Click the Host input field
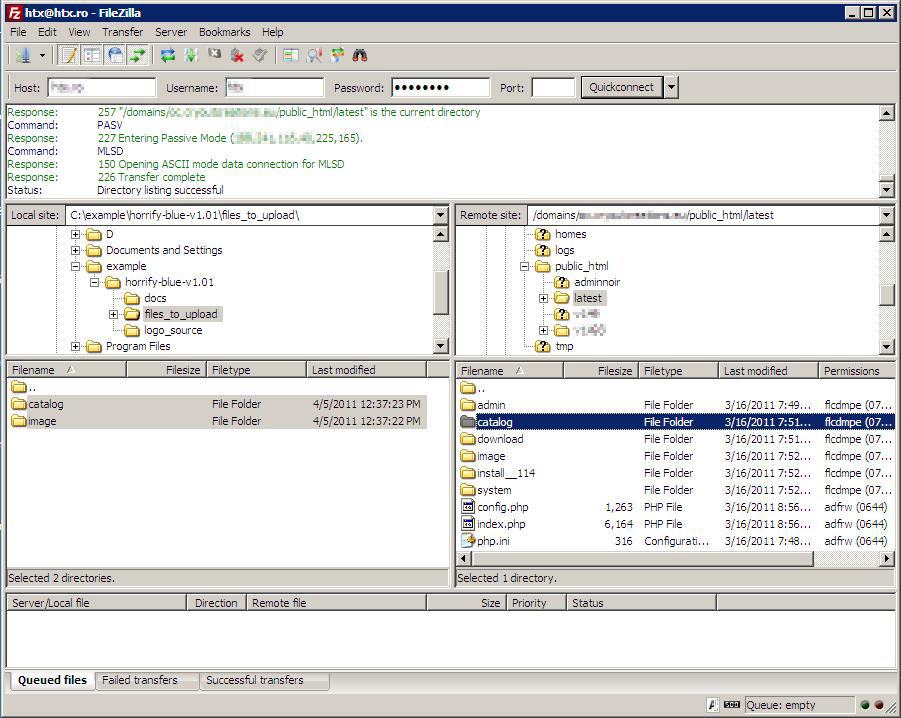 [102, 87]
